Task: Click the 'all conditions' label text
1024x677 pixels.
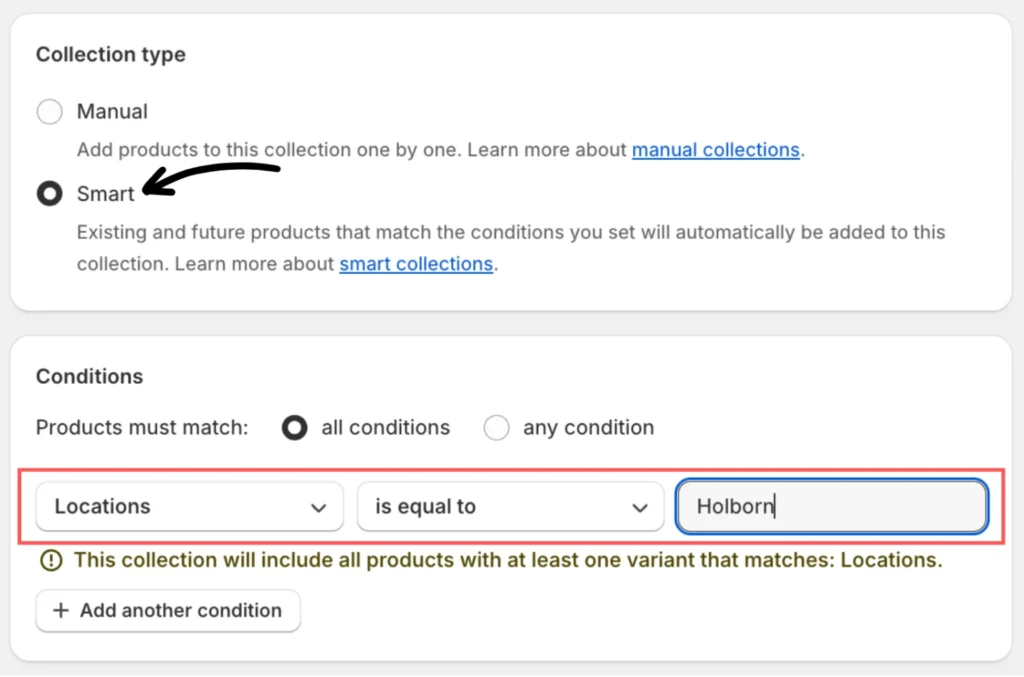Action: [x=385, y=428]
